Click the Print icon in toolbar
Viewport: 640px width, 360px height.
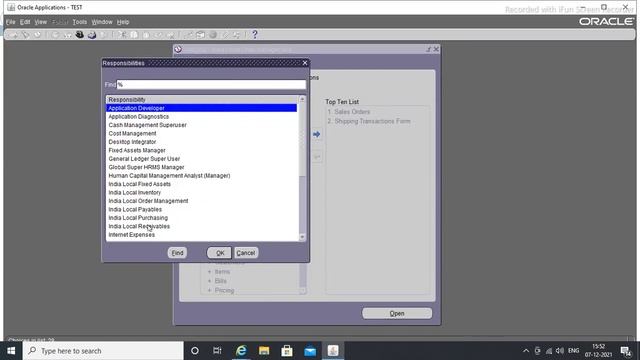tap(92, 35)
